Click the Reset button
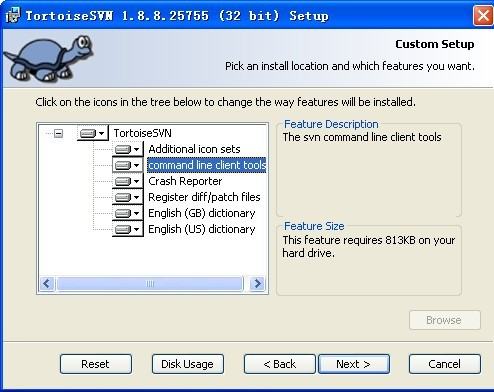 [96, 364]
